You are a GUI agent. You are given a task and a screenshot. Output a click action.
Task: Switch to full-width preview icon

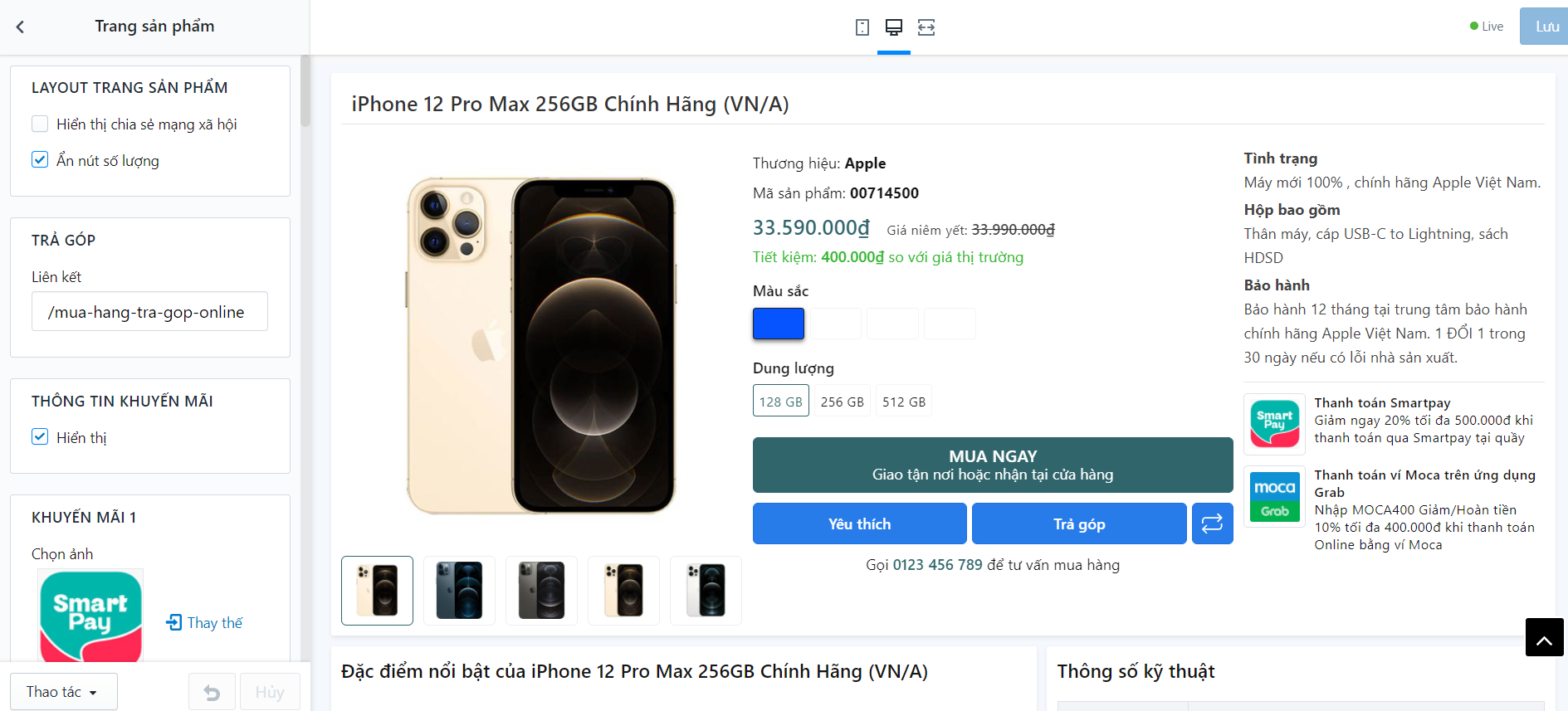pyautogui.click(x=926, y=27)
